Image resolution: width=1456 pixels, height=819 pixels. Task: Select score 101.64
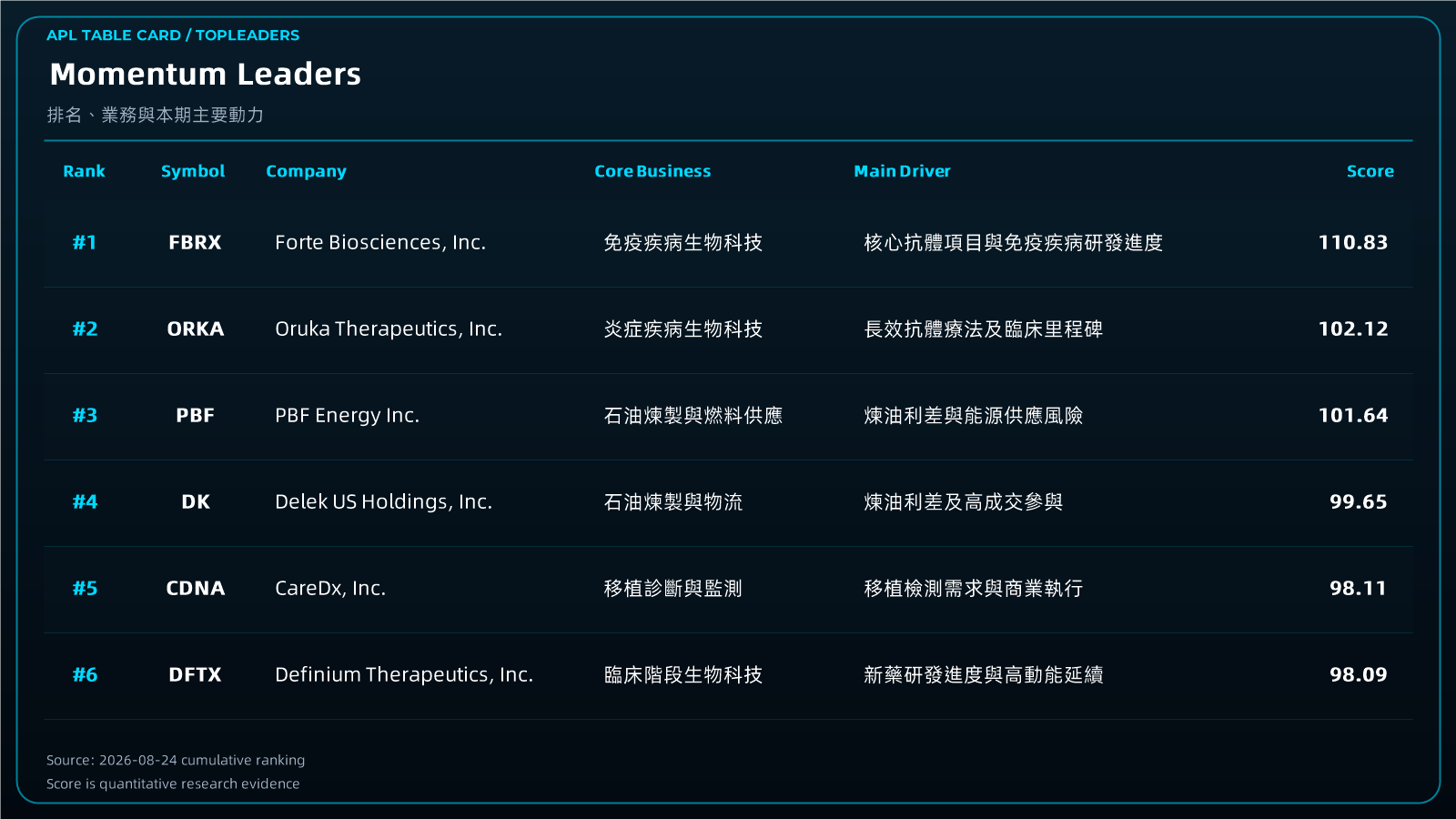1353,415
